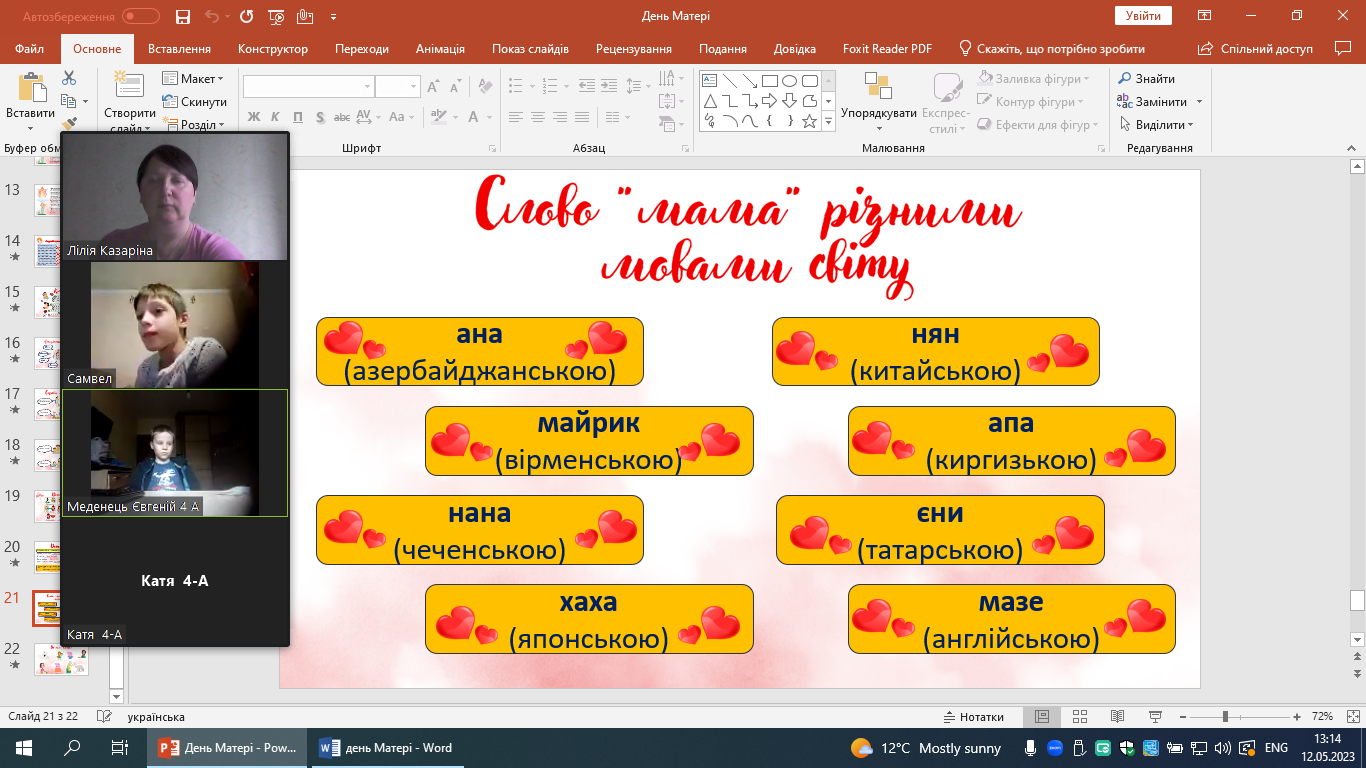Click the Decrease indent icon

coord(586,86)
